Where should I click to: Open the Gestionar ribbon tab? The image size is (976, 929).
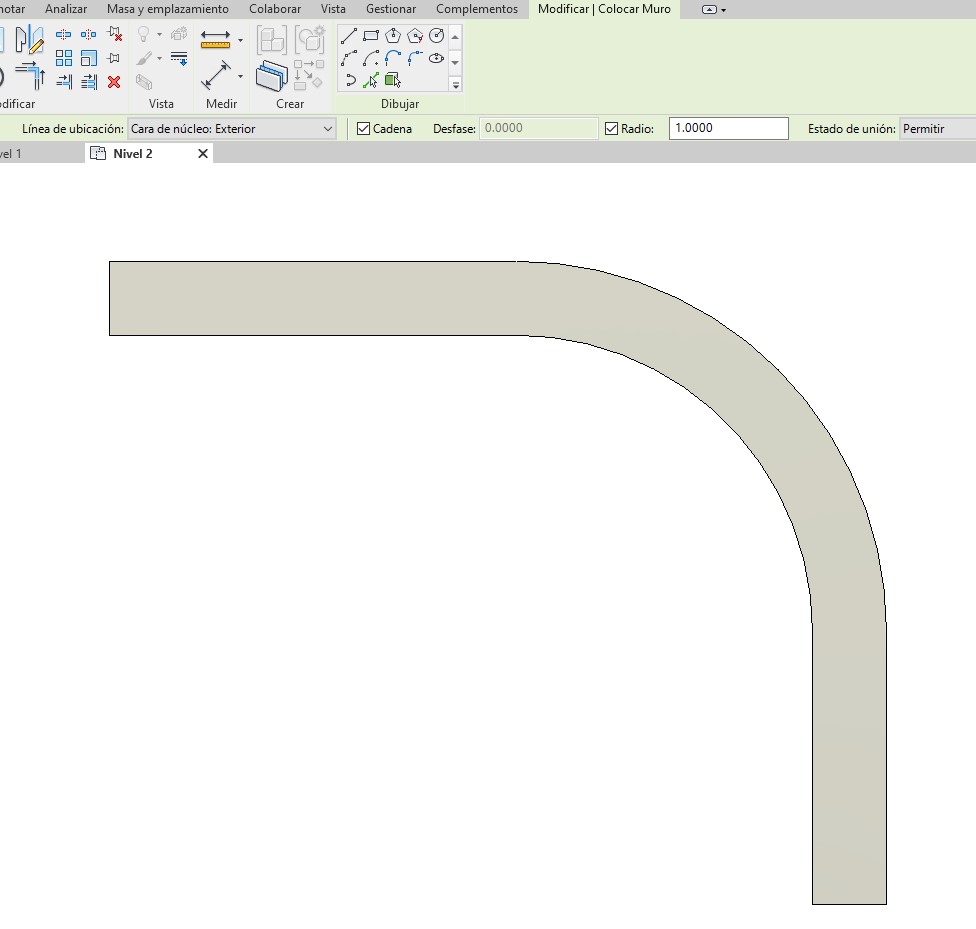pos(390,9)
